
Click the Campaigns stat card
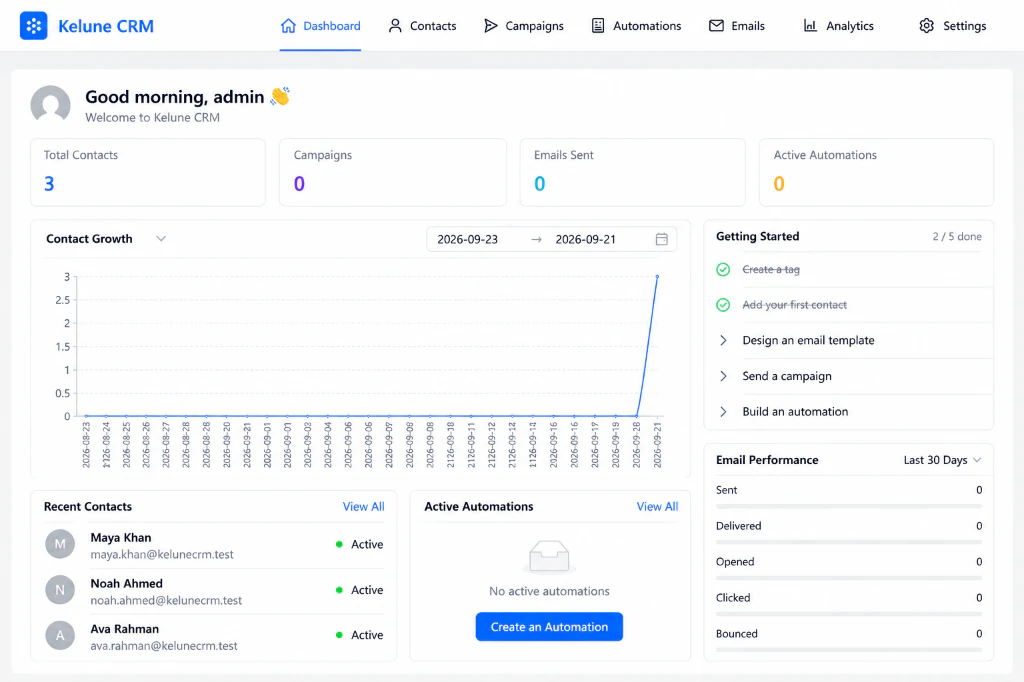click(392, 172)
